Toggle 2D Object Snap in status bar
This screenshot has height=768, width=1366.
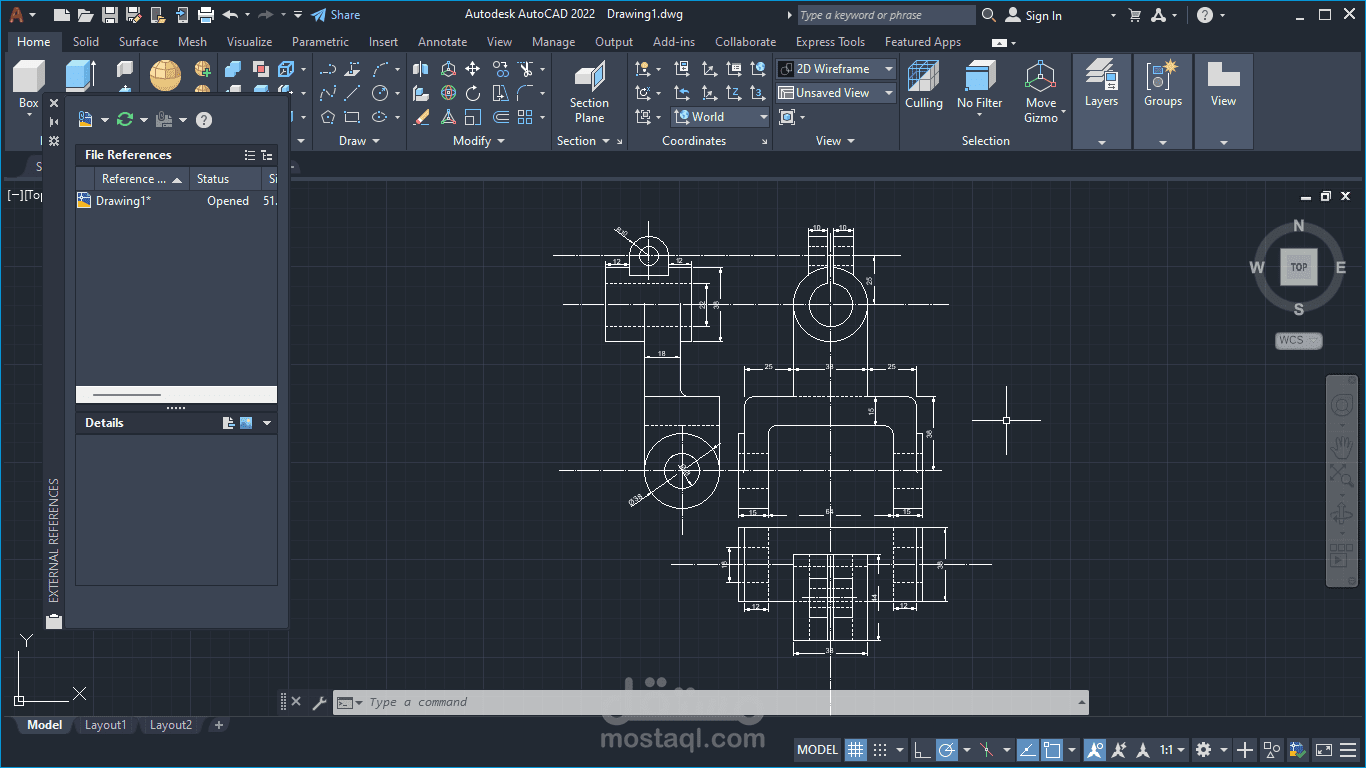tap(1052, 750)
